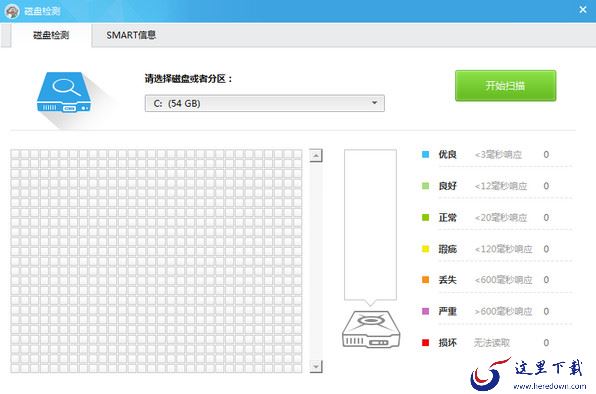
Task: Close the 磁盘检测 window
Action: (x=583, y=10)
